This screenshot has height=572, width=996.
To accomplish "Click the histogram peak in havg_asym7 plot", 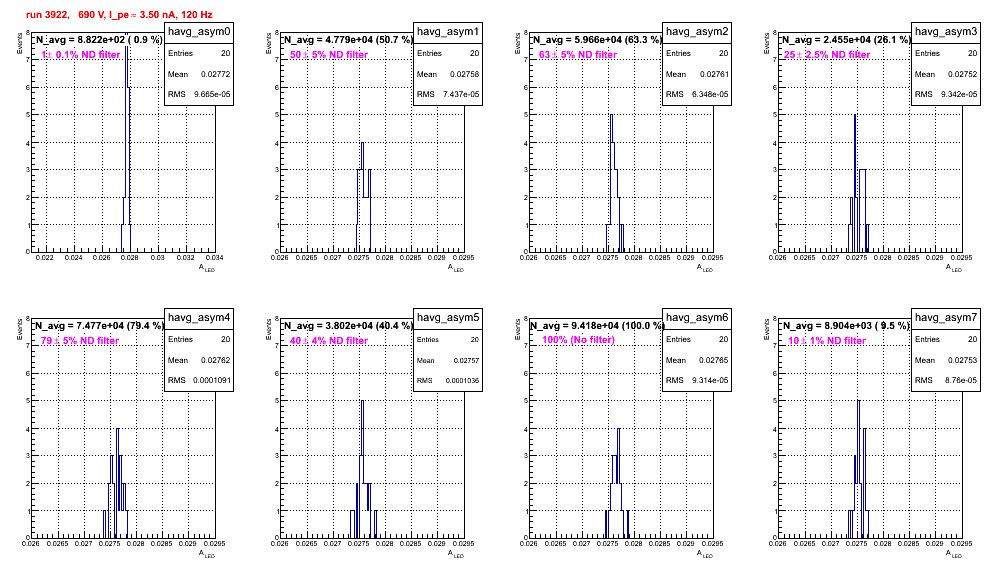I will tap(859, 402).
